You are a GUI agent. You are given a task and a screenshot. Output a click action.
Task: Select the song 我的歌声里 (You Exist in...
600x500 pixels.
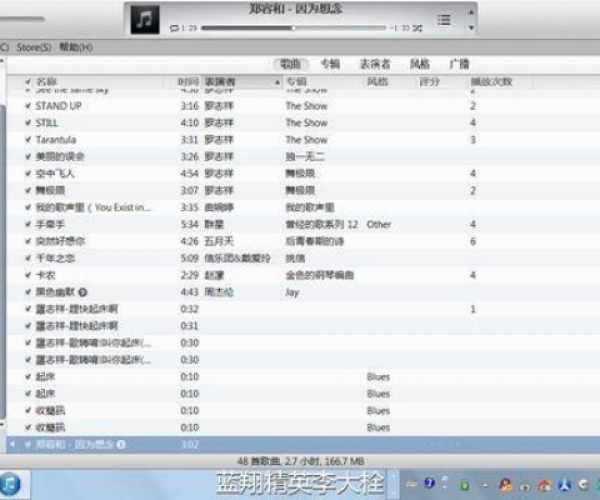93,207
